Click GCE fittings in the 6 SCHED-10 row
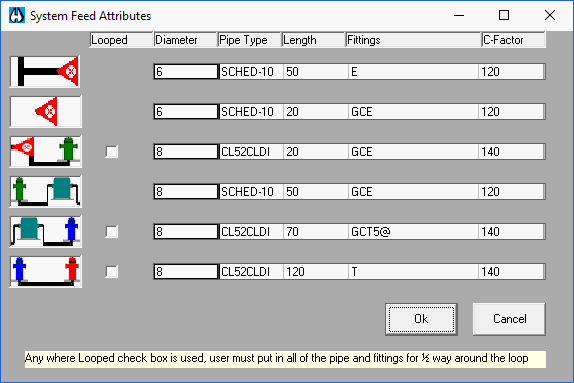Screen dimensions: 574x383 click(413, 112)
